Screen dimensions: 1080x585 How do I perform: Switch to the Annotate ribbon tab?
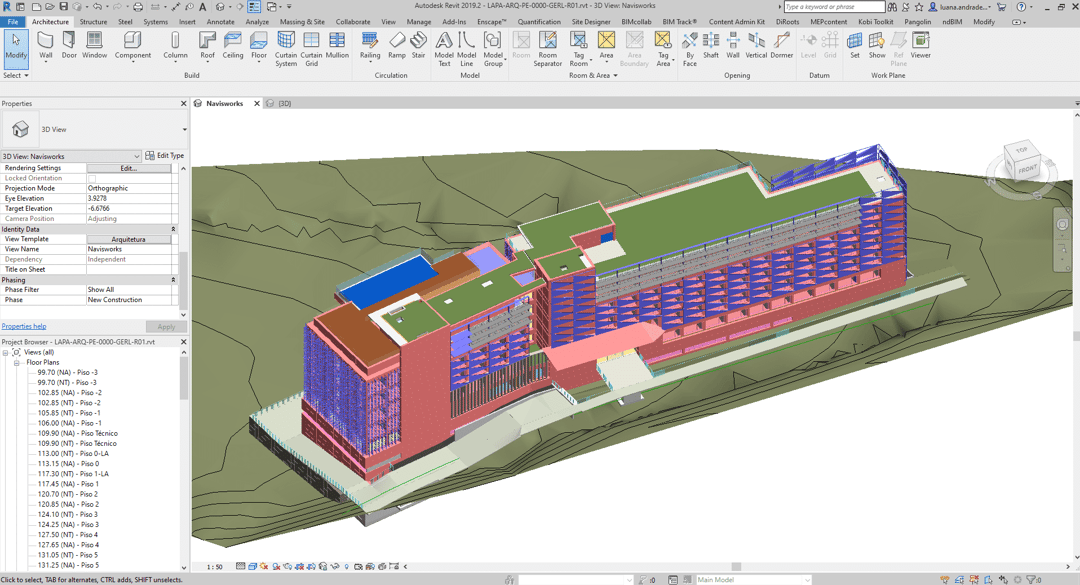point(220,22)
